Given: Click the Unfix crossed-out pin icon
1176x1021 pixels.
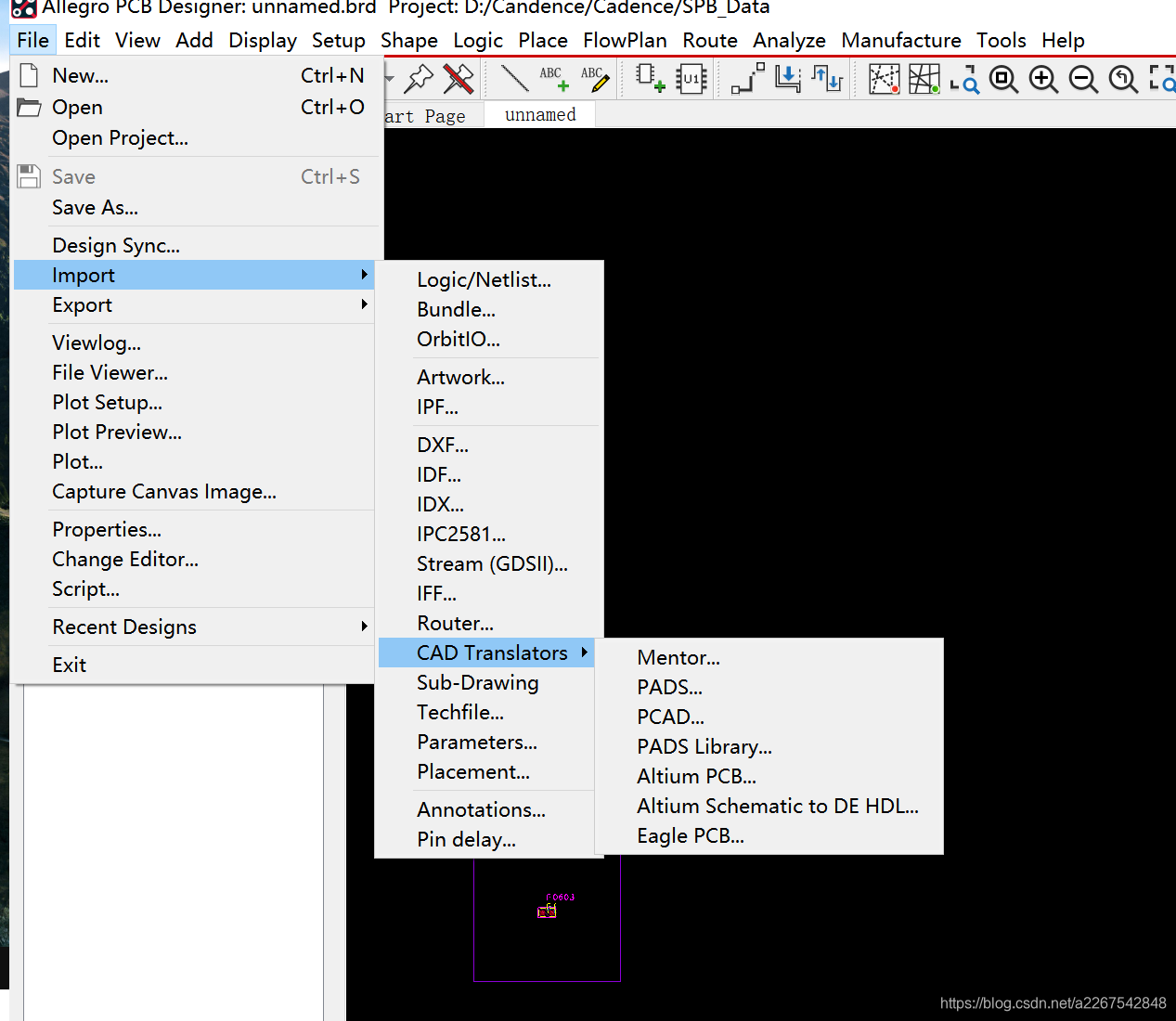Looking at the screenshot, I should tap(458, 79).
